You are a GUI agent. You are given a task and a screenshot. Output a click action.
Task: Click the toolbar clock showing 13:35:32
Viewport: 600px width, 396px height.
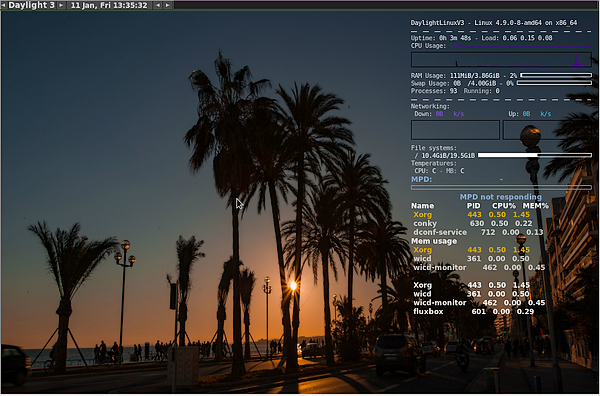pyautogui.click(x=109, y=5)
